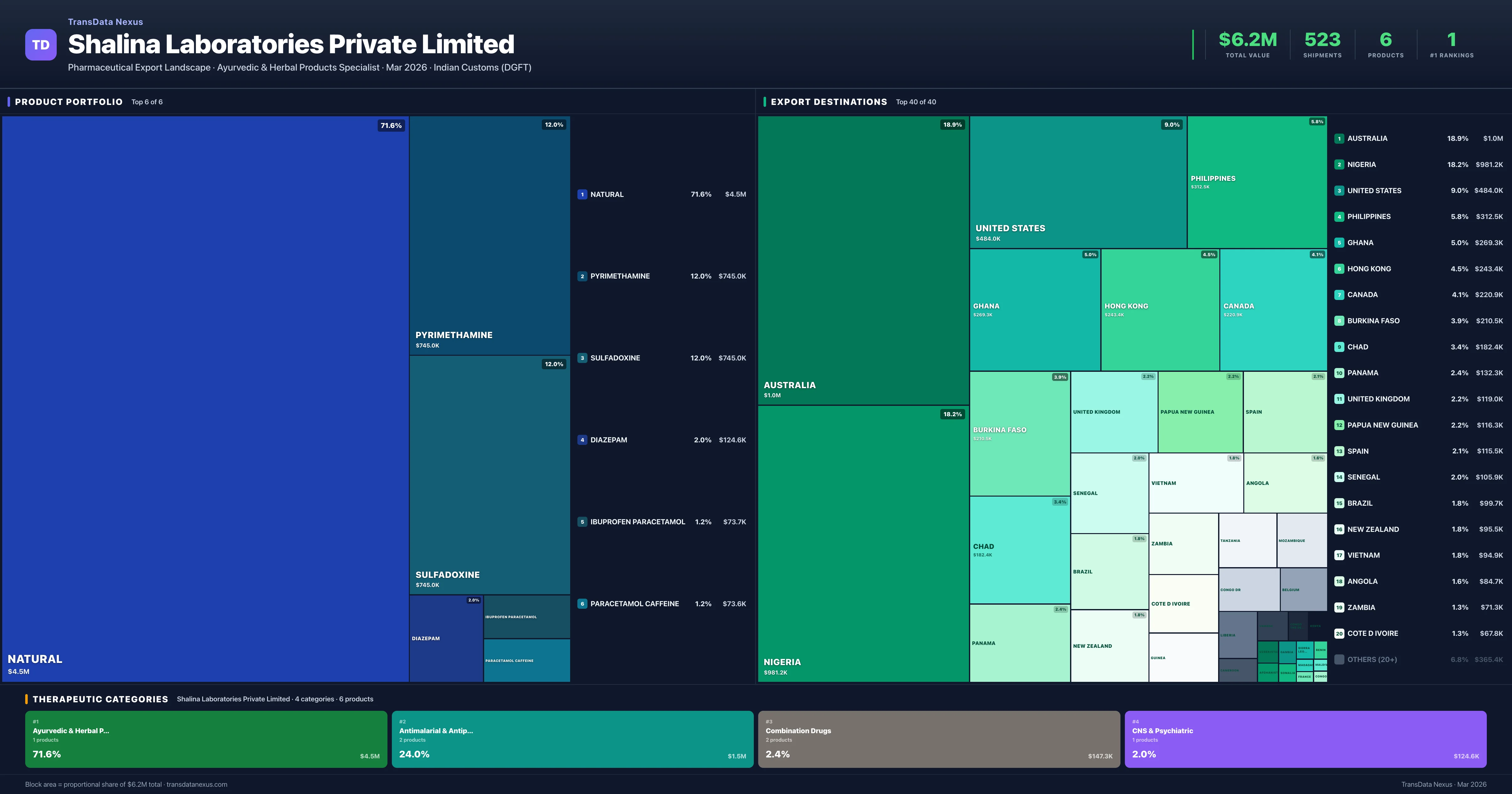Click the HONG KONG destination block

(1160, 309)
